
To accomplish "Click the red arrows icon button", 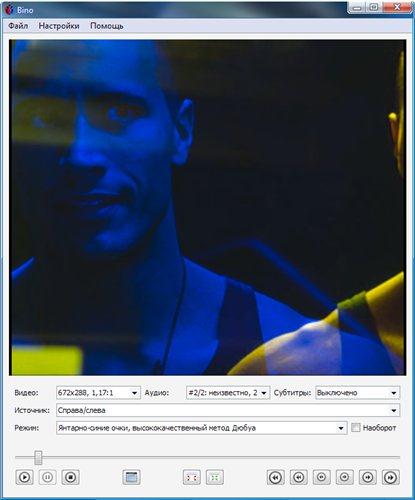I will click(x=192, y=477).
